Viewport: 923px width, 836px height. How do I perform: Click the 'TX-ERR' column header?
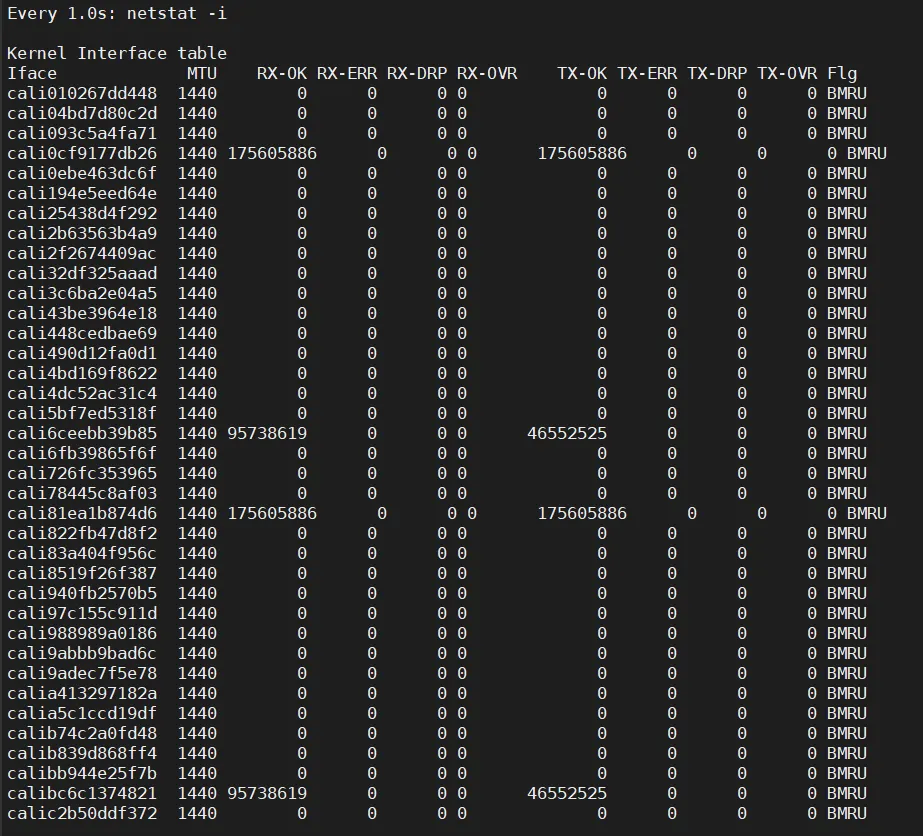(x=647, y=74)
